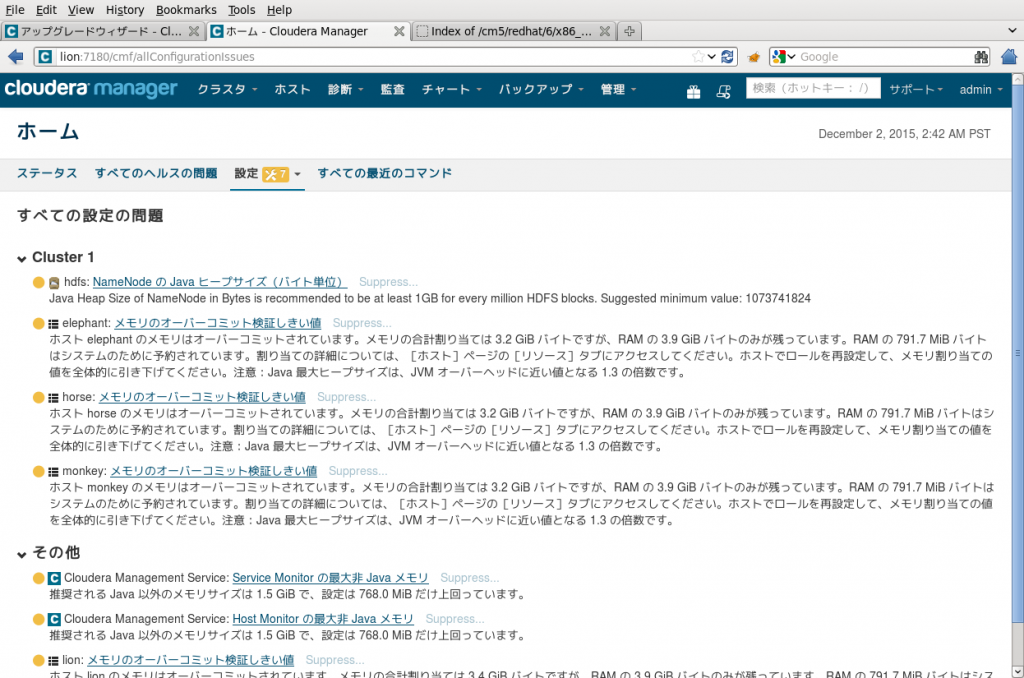Viewport: 1024px width, 678px height.
Task: Open Service Monitor の最大非 Java メモリ link
Action: (x=330, y=578)
